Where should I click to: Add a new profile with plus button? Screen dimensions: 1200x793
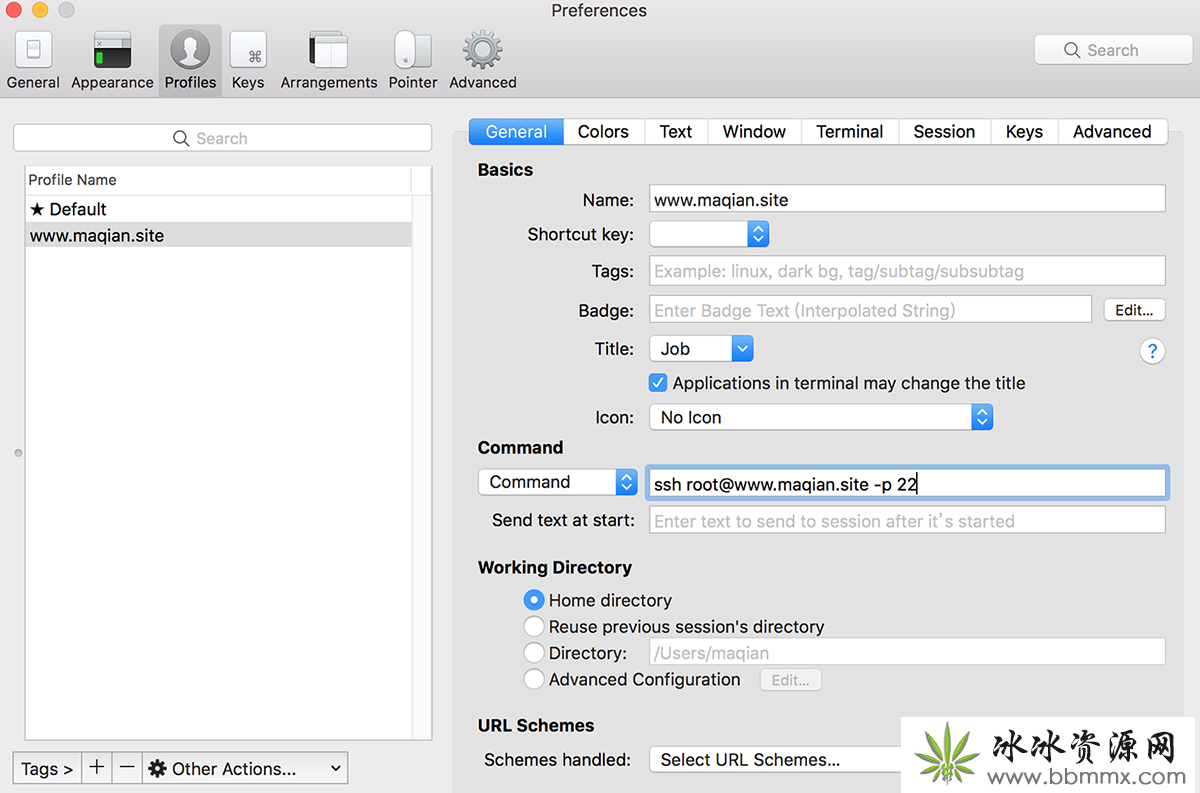96,768
